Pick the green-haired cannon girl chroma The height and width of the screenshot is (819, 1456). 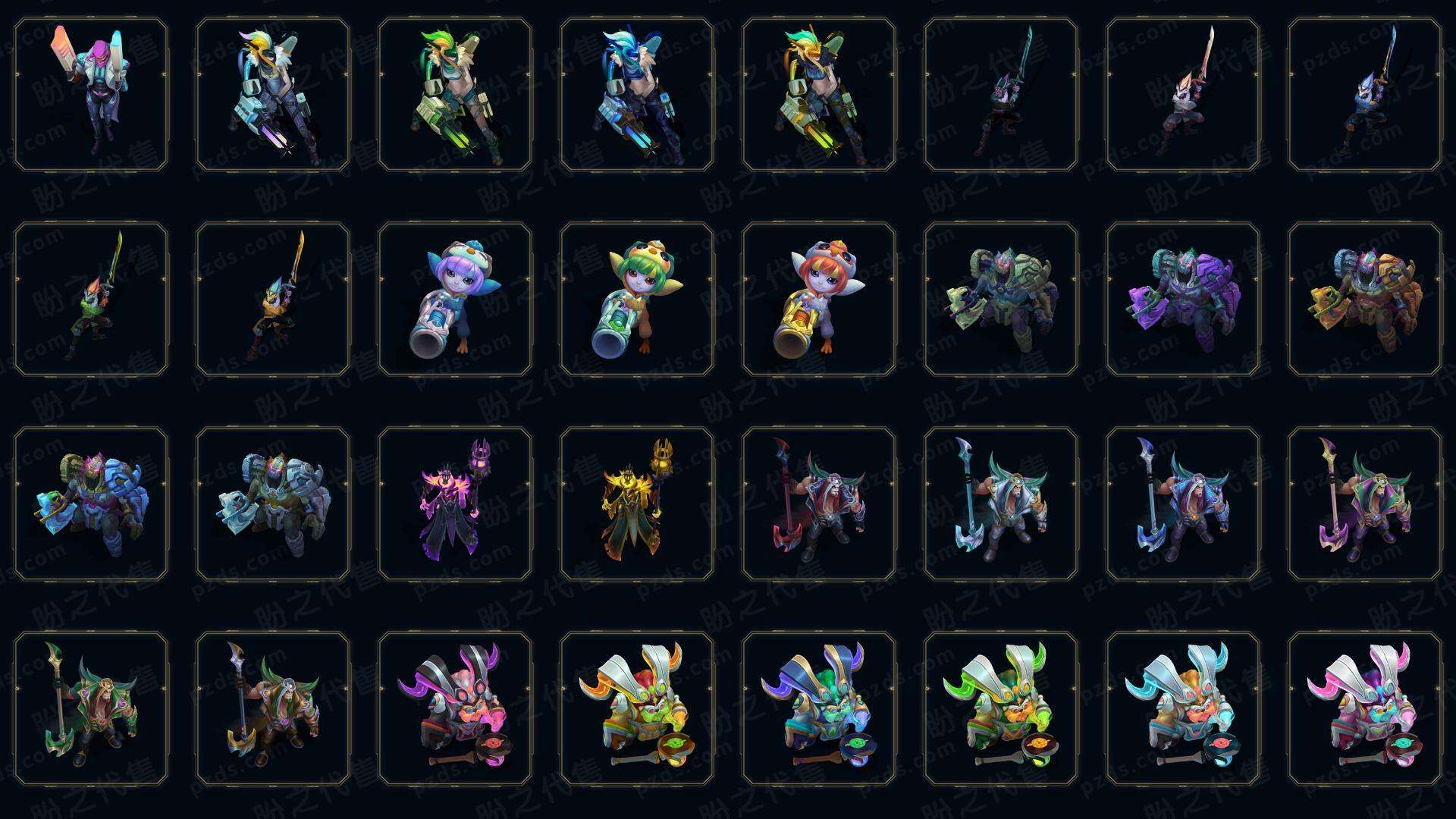[637, 299]
